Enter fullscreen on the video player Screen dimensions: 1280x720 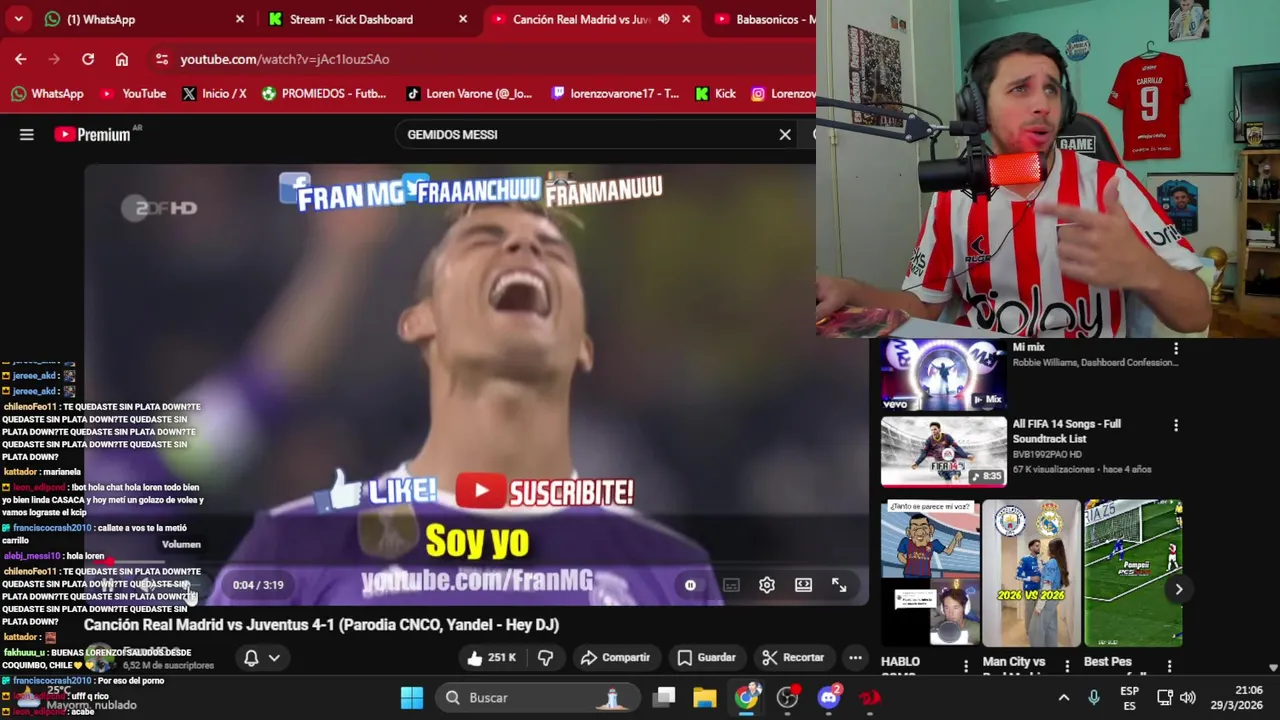[839, 585]
